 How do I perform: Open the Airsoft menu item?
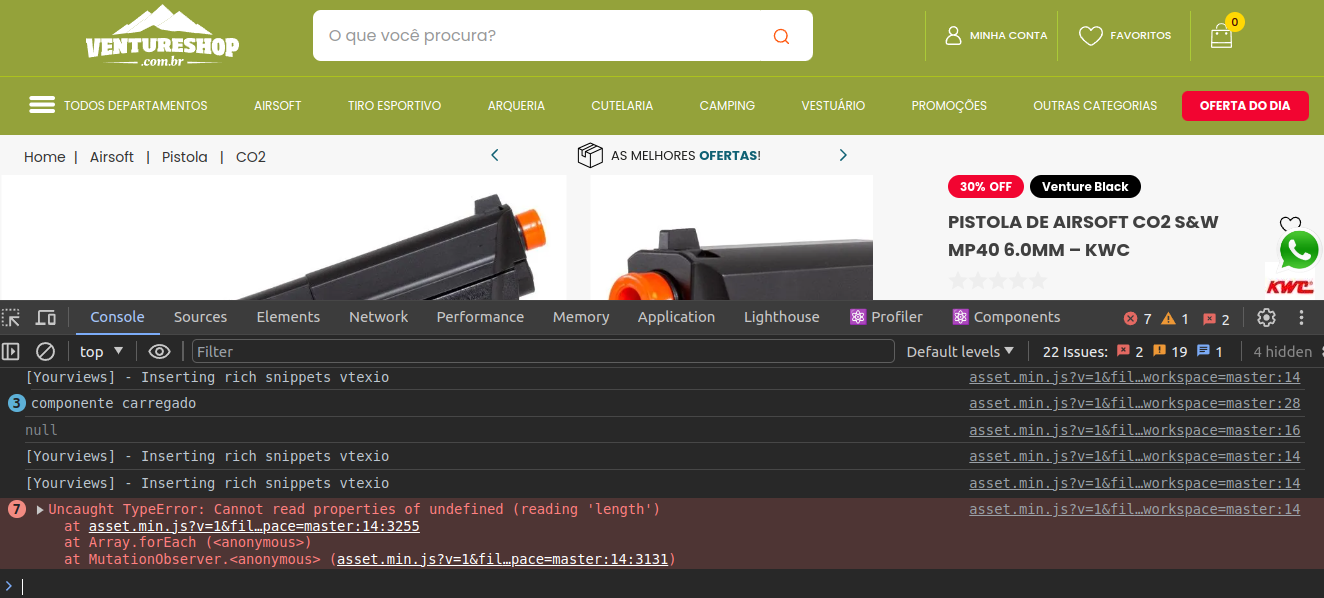point(277,105)
